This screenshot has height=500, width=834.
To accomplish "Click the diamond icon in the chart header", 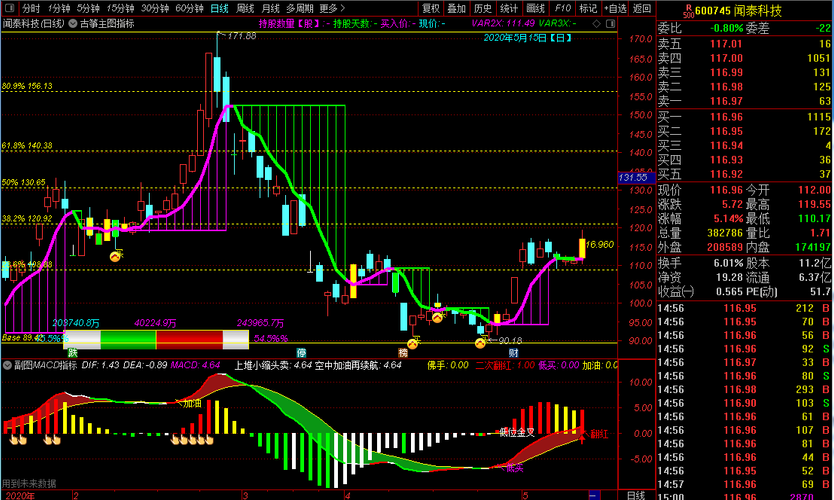I will click(596, 23).
